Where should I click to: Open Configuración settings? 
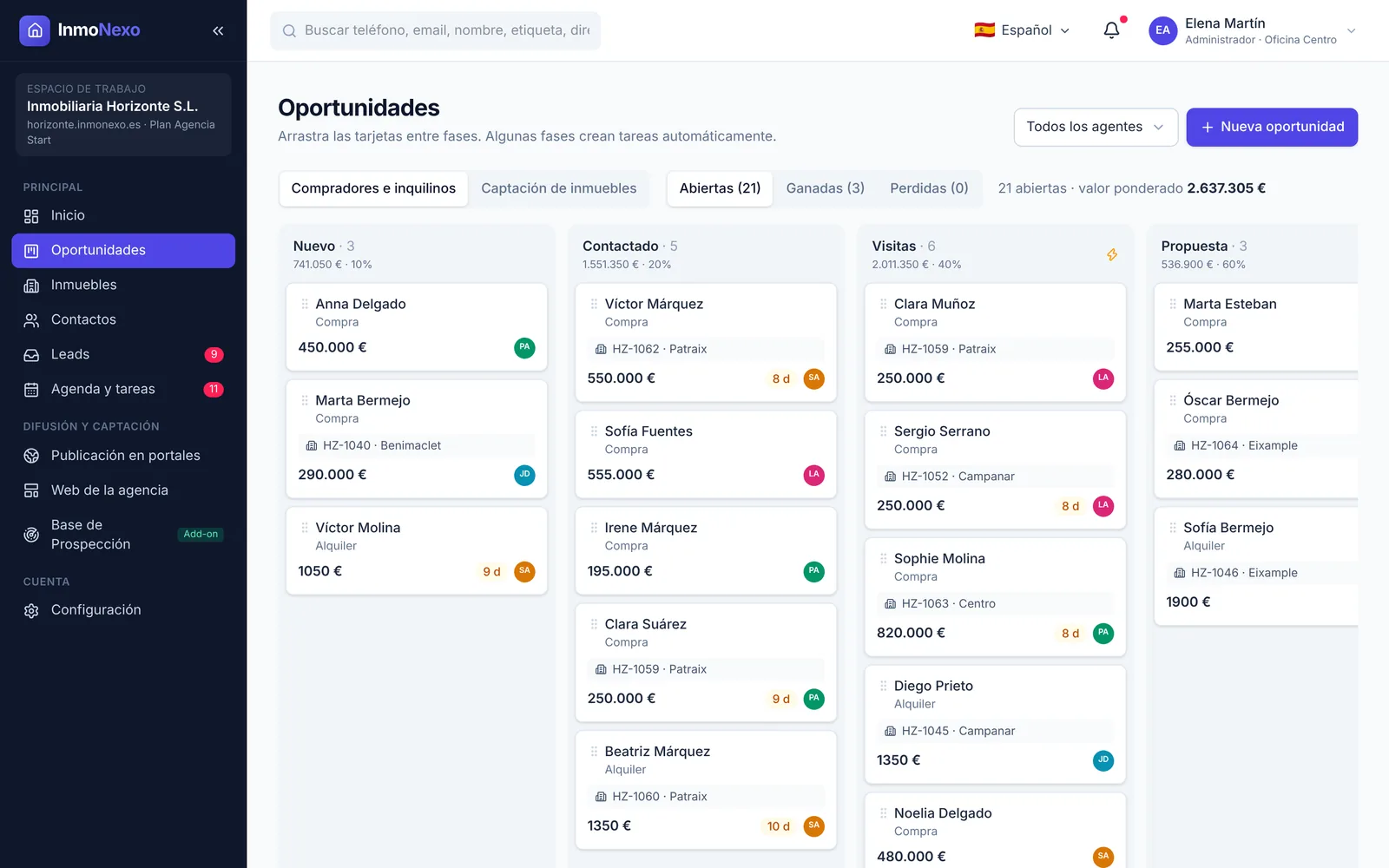pos(123,610)
